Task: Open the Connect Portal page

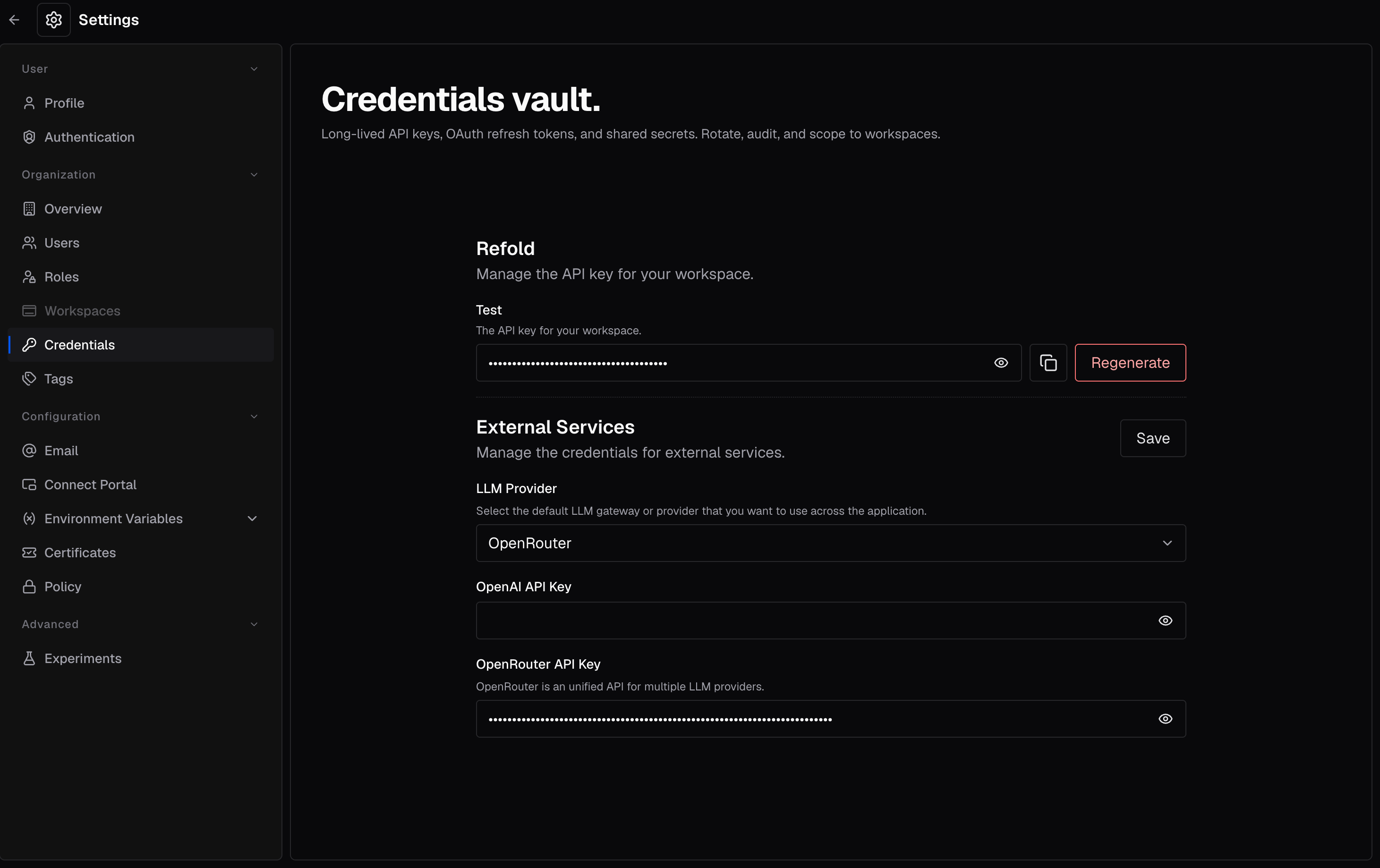Action: (141, 485)
